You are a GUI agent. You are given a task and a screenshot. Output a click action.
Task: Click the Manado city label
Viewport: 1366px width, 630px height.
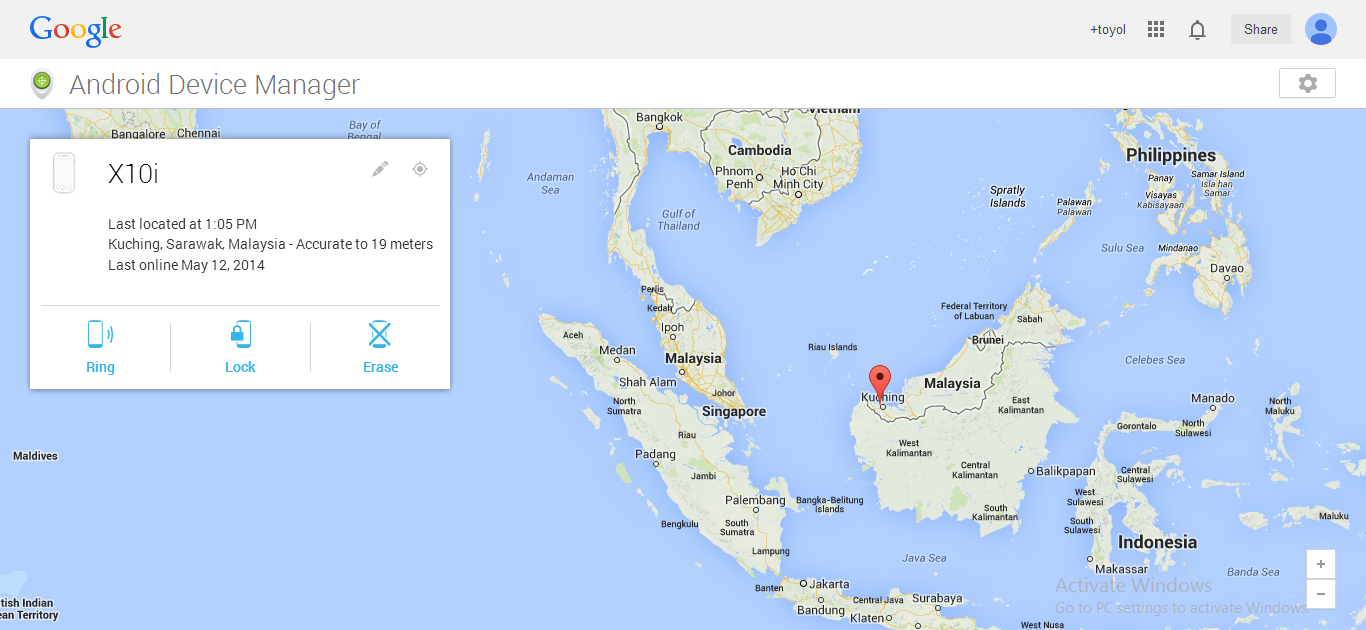tap(1212, 398)
